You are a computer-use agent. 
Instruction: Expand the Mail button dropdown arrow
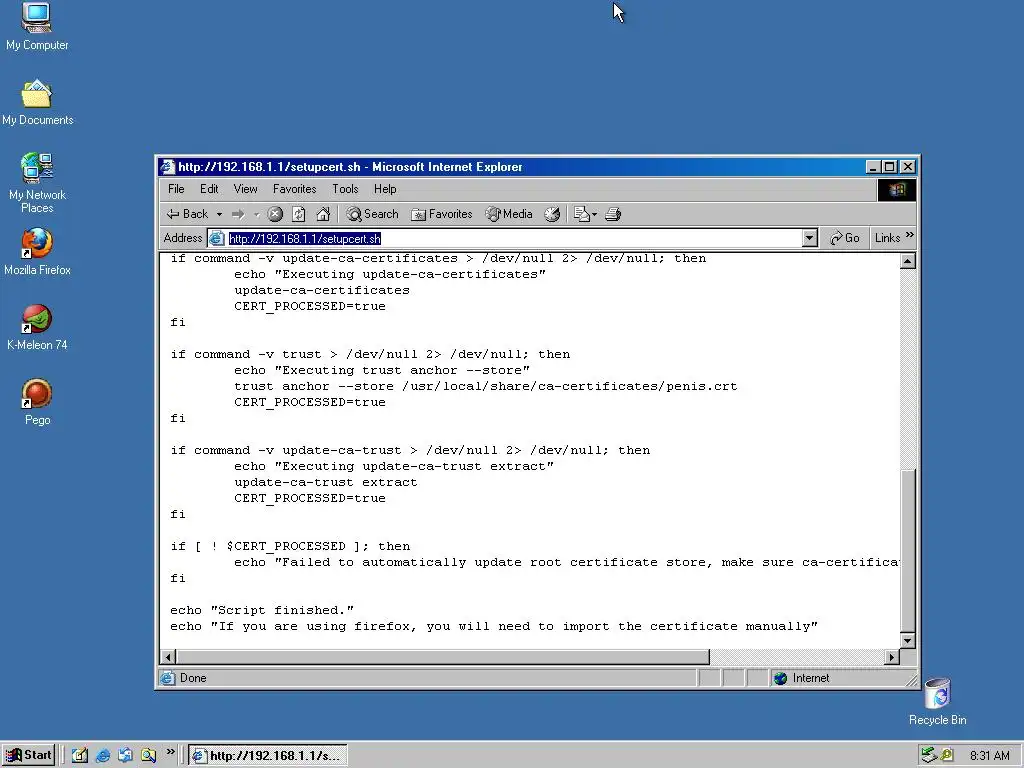pos(594,214)
